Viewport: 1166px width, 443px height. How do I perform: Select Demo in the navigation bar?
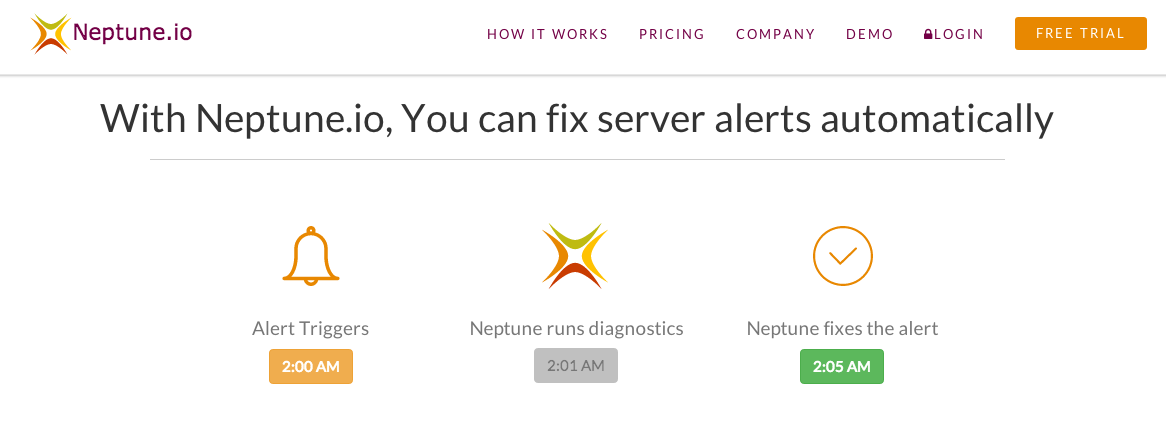[x=869, y=34]
